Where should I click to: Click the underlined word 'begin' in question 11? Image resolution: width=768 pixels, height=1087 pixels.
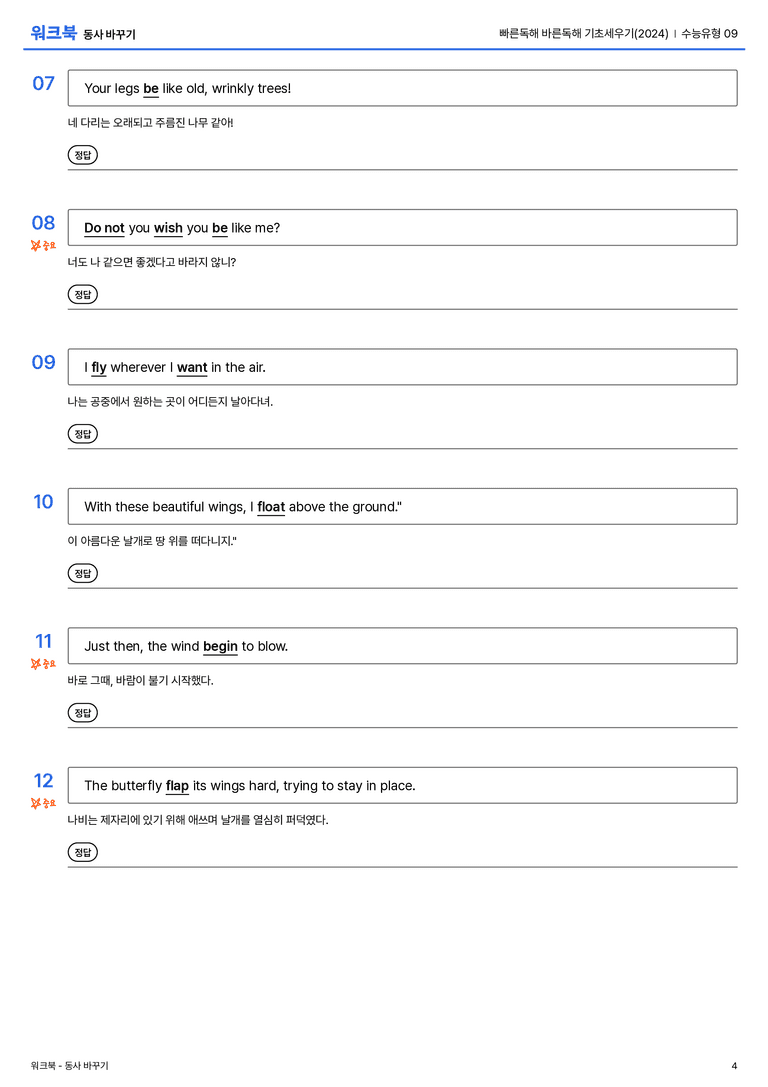tap(220, 647)
